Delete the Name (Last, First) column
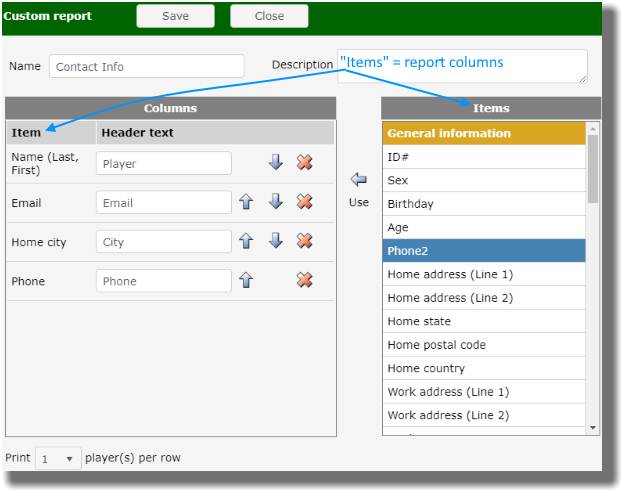This screenshot has height=494, width=624. [x=305, y=163]
